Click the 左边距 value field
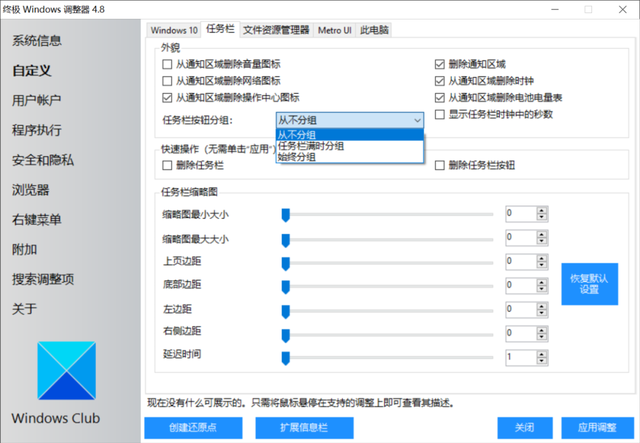 point(521,309)
